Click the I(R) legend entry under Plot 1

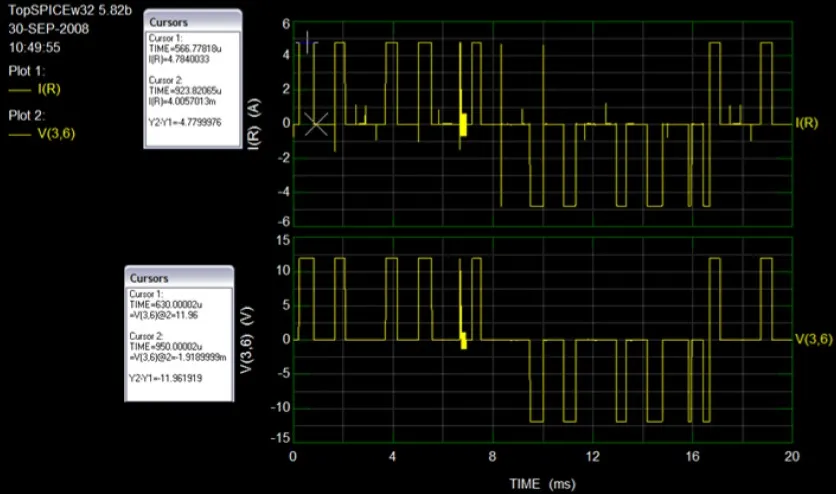[x=49, y=89]
